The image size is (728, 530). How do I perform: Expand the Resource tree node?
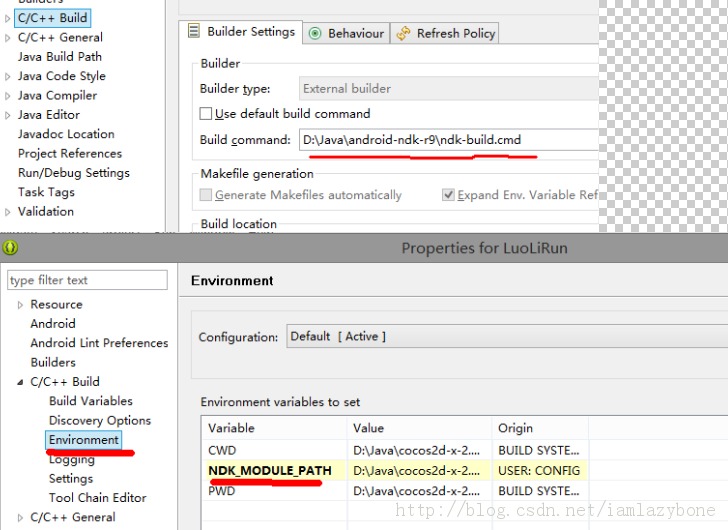[20, 305]
